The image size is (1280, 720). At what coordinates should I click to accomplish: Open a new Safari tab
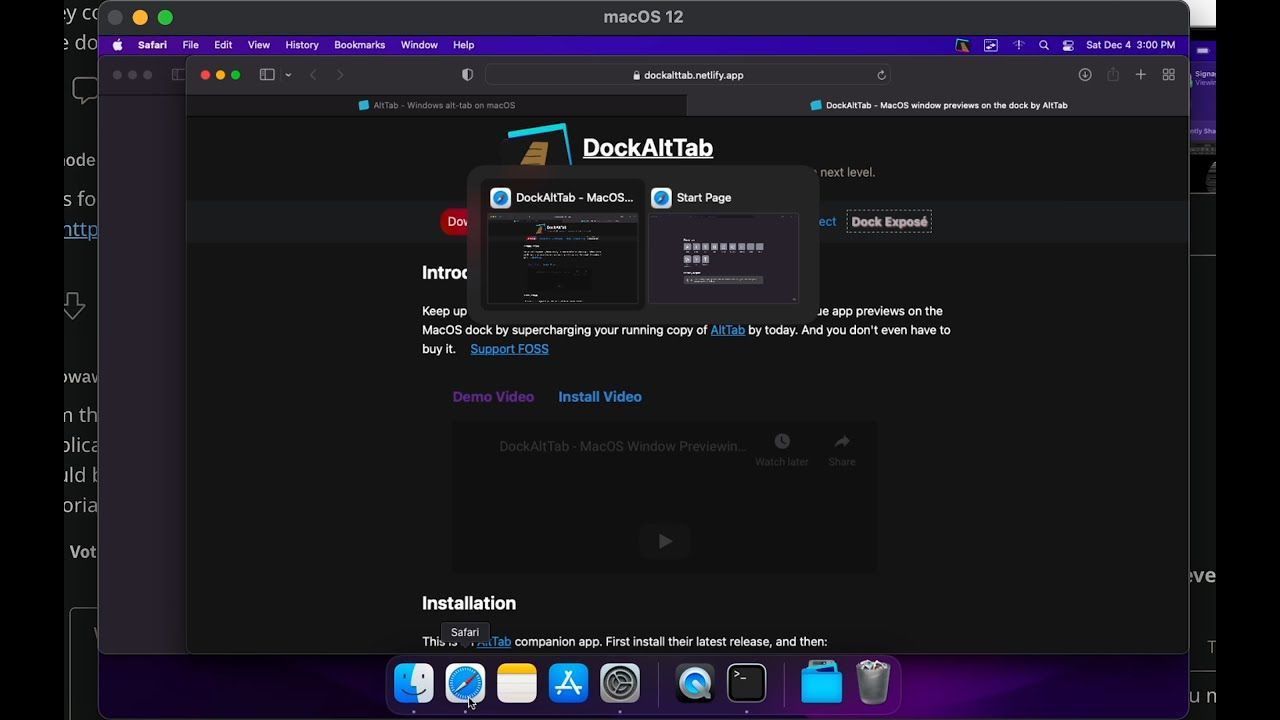point(1140,74)
